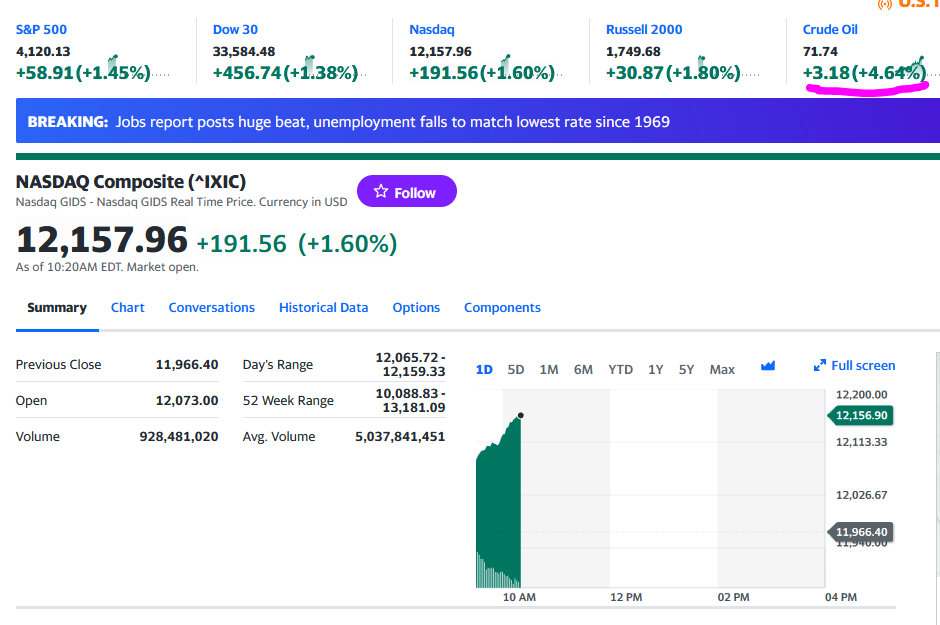Click the current price marker on chart
The width and height of the screenshot is (940, 625).
[x=520, y=415]
